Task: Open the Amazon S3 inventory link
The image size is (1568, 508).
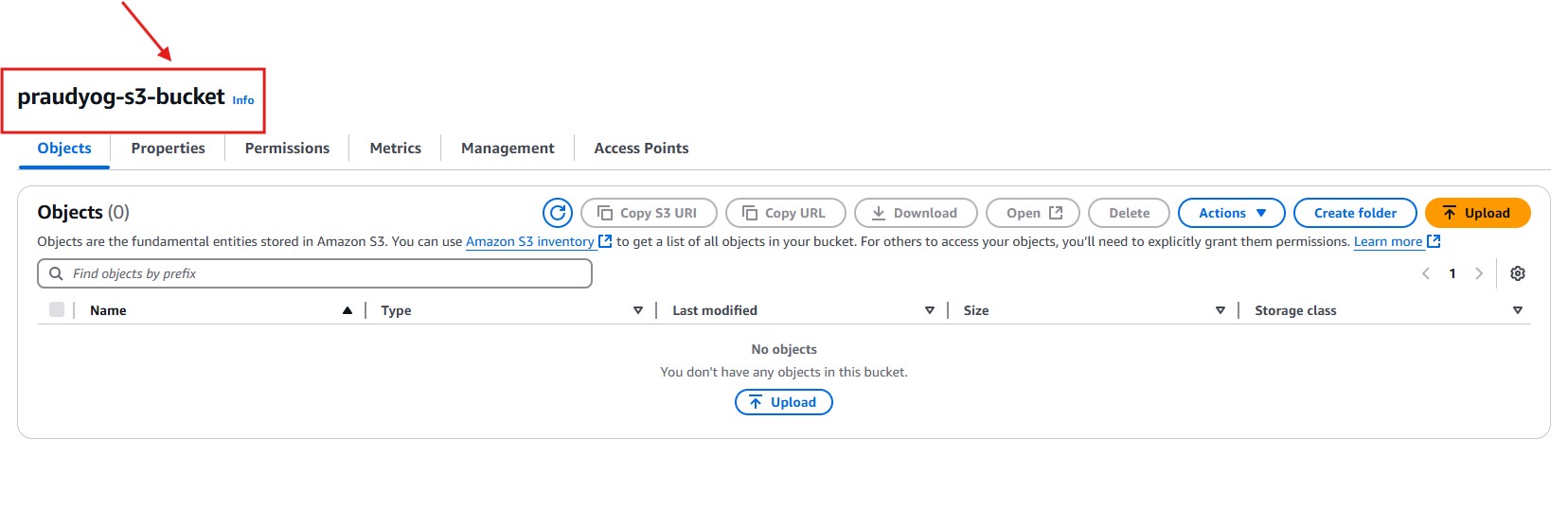Action: click(530, 242)
